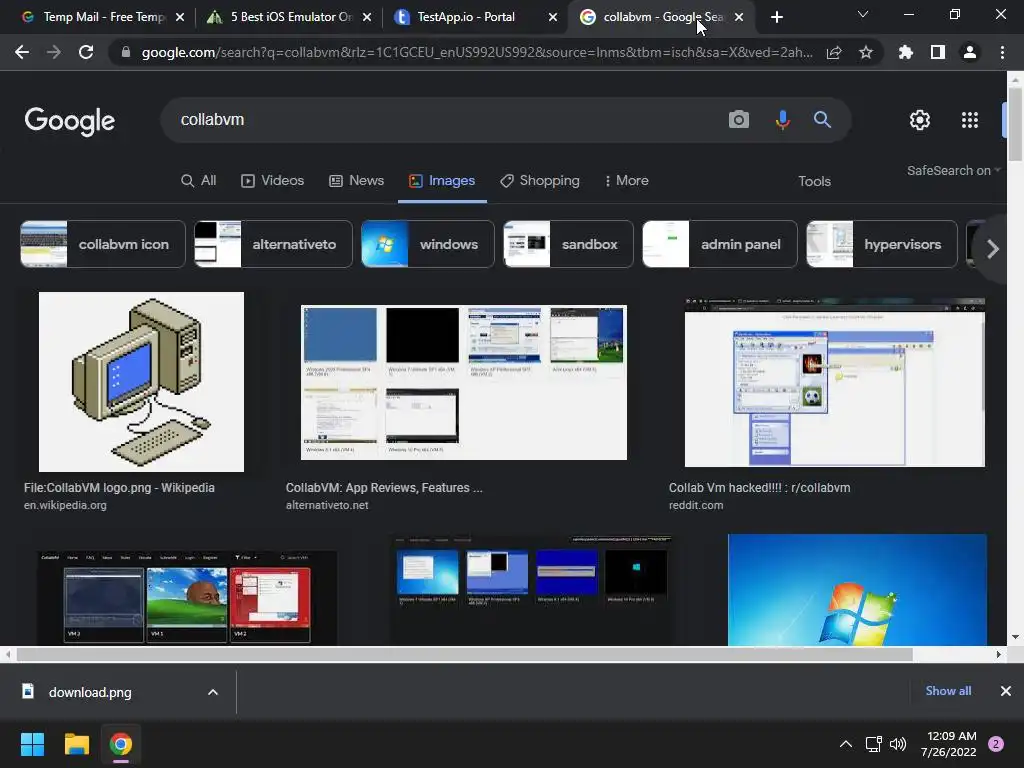1024x768 pixels.
Task: Open a new tab with plus button
Action: (776, 17)
